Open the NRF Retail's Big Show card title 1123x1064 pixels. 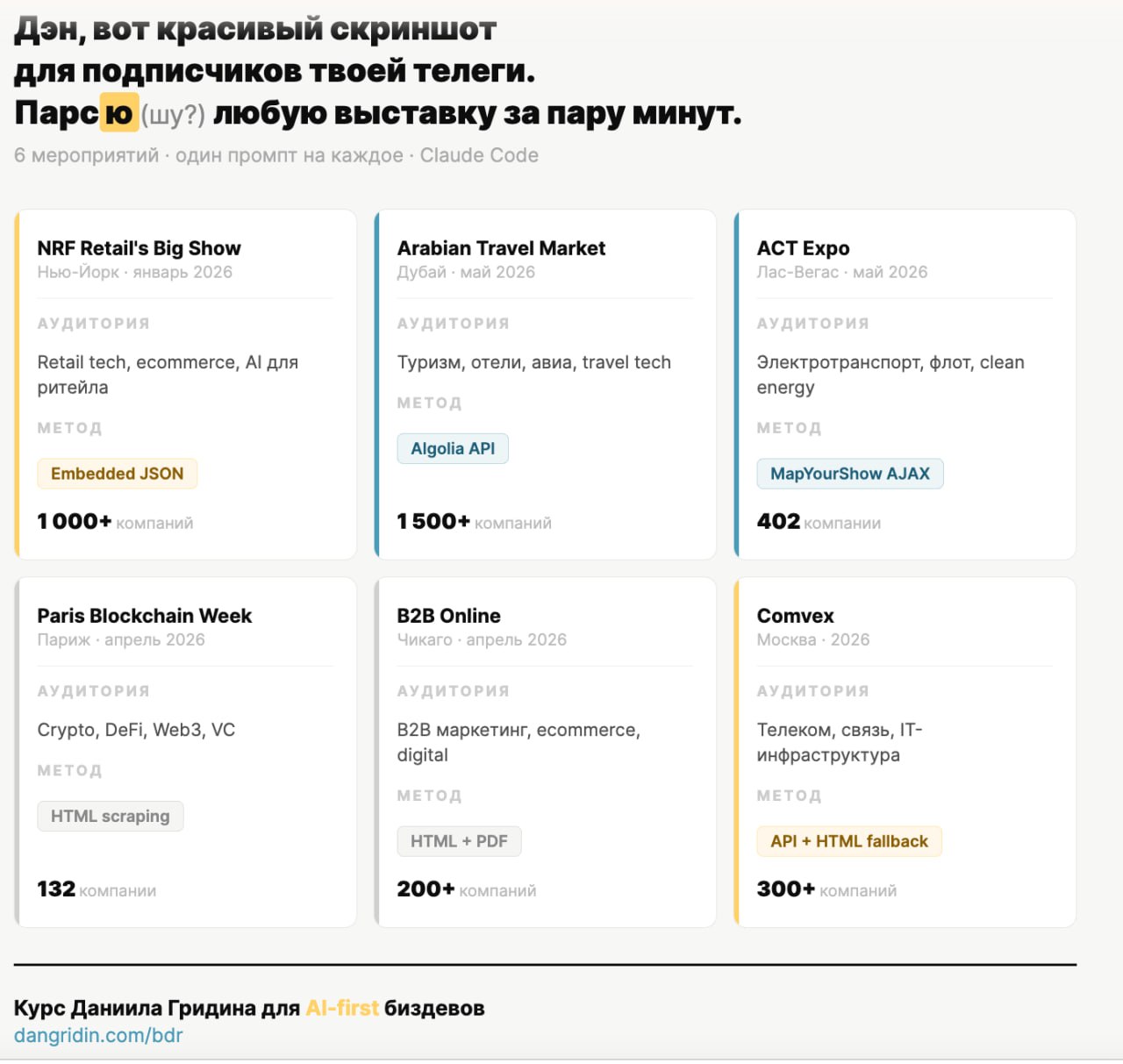(x=139, y=248)
